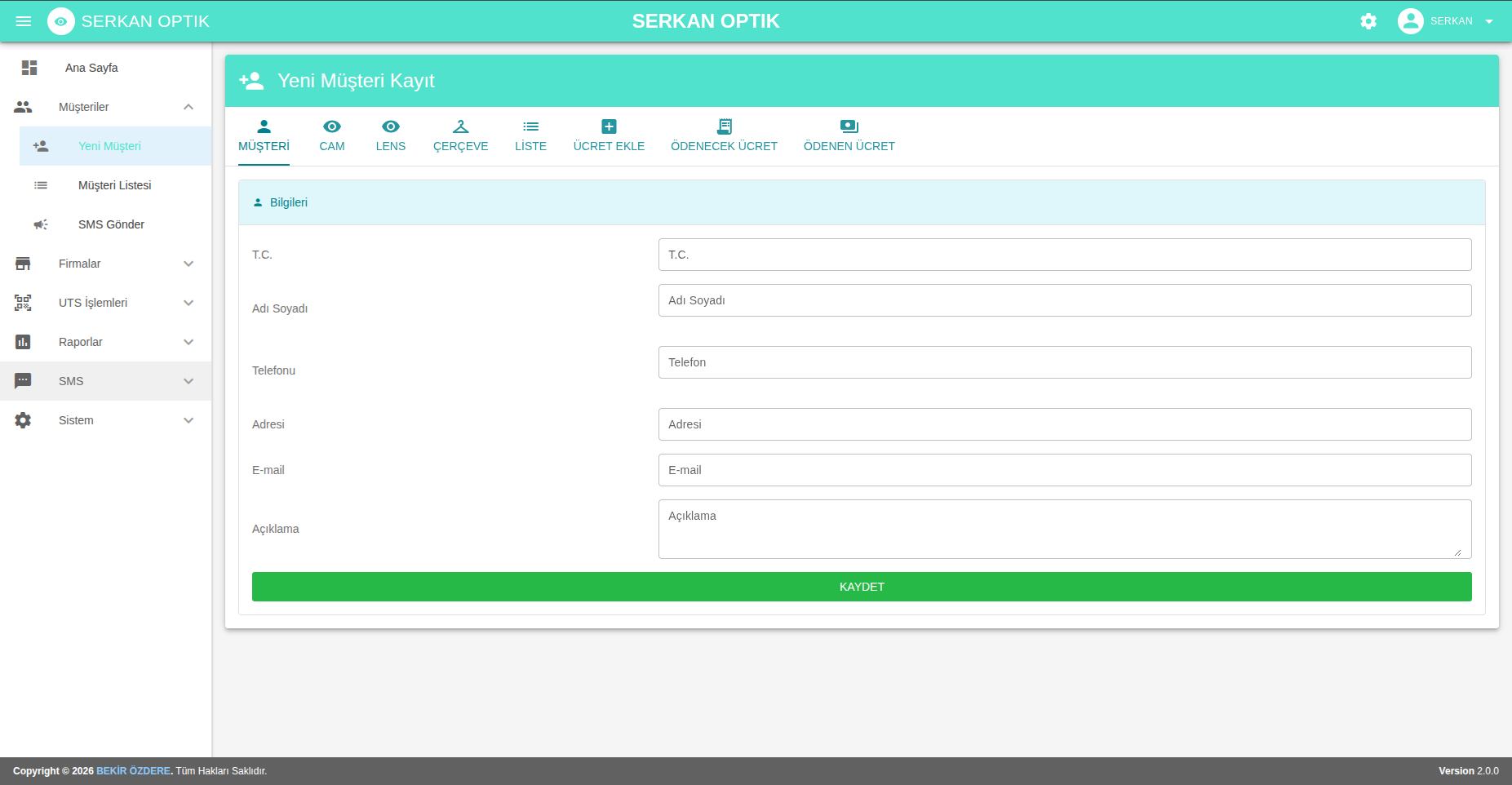This screenshot has width=1512, height=785.
Task: Click the ÖDENEN ÜCRET money icon
Action: (849, 126)
